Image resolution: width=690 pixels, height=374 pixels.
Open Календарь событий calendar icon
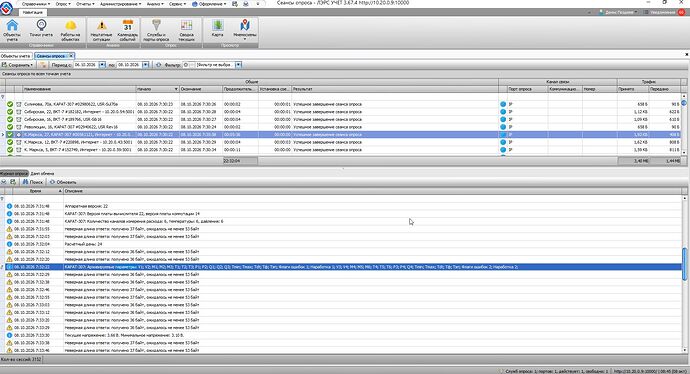pyautogui.click(x=128, y=30)
